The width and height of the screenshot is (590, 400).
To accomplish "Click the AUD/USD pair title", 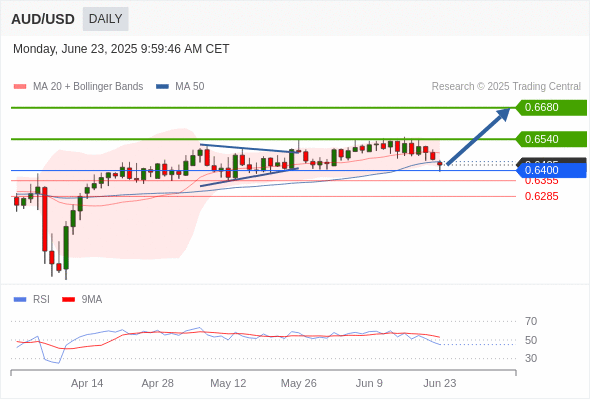I will [43, 19].
